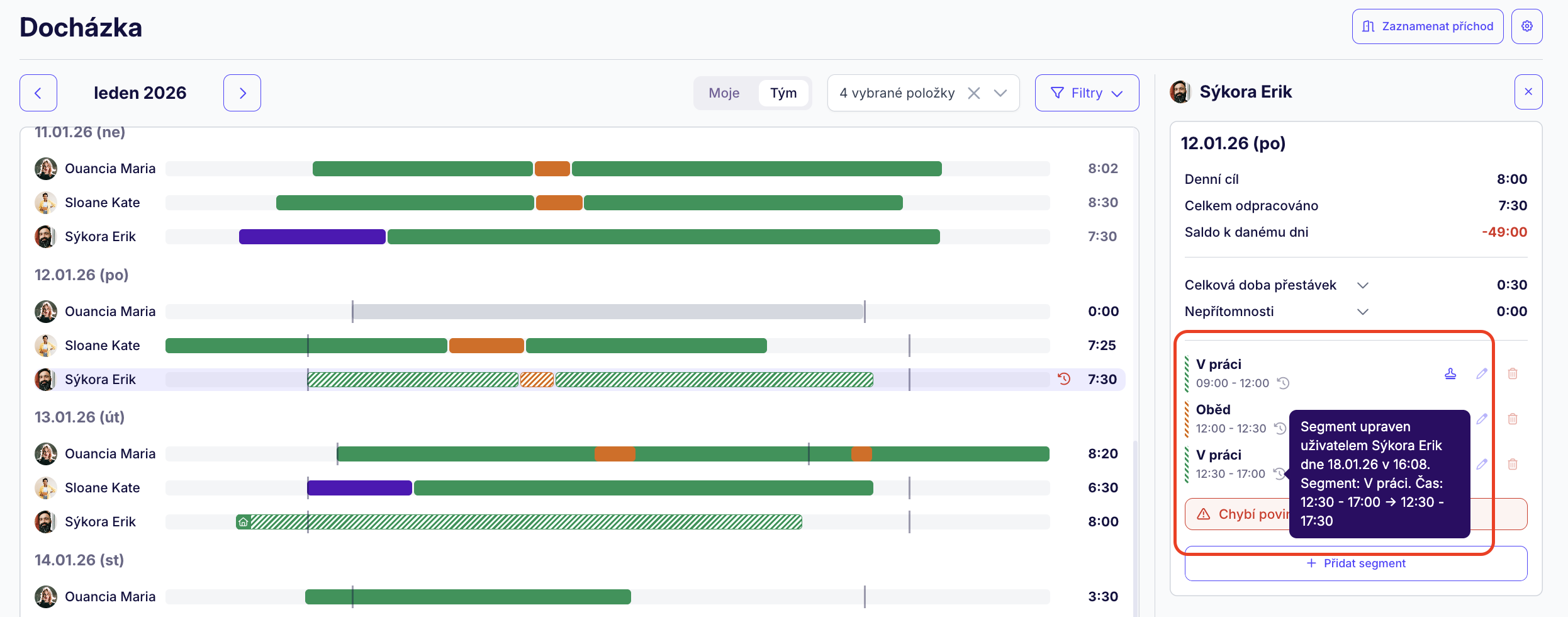This screenshot has height=617, width=1568.
Task: Click Sloane Kate's orange break bar on 12.01.26
Action: click(486, 346)
